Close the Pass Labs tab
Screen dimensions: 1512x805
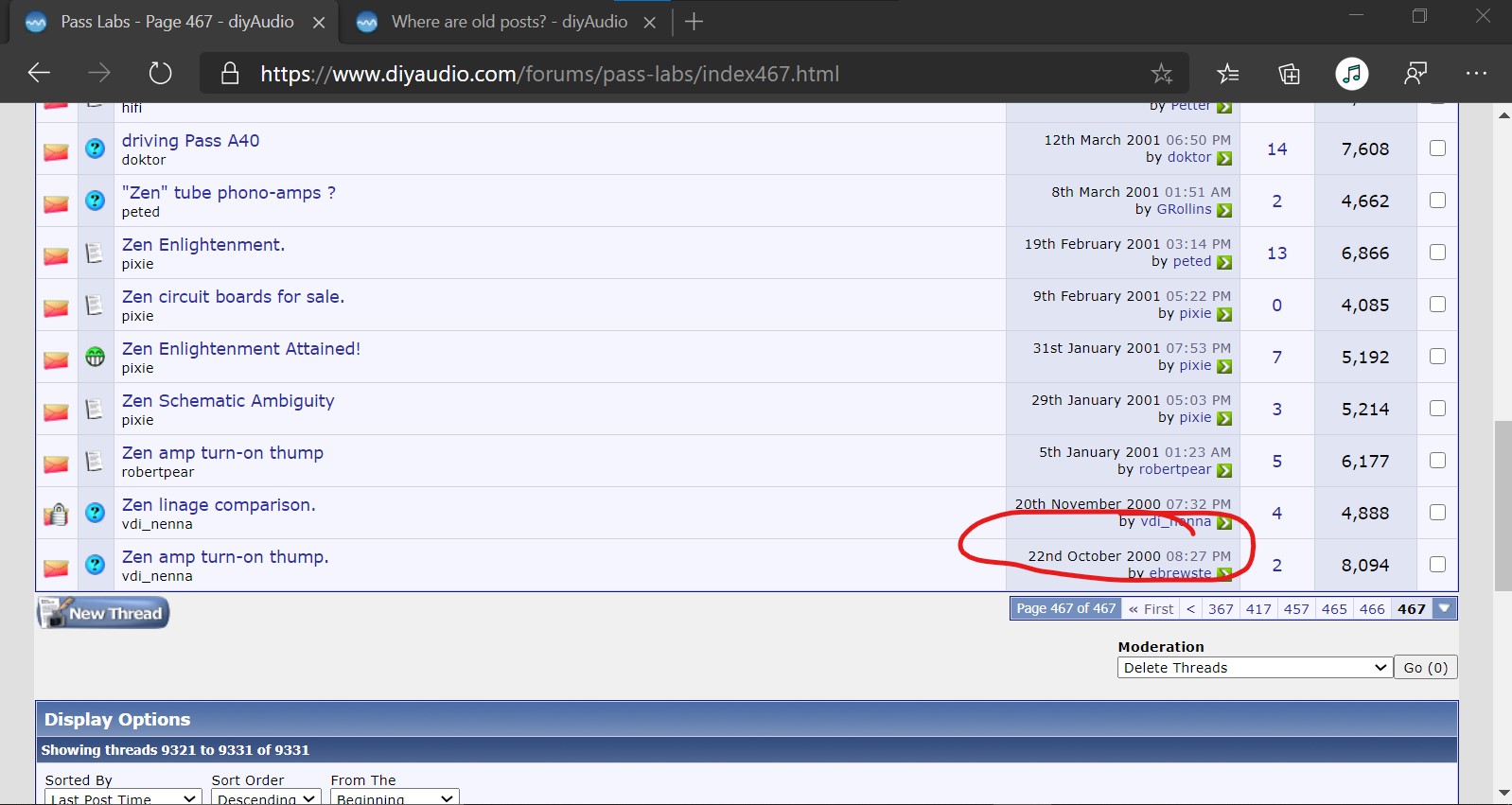click(x=319, y=23)
